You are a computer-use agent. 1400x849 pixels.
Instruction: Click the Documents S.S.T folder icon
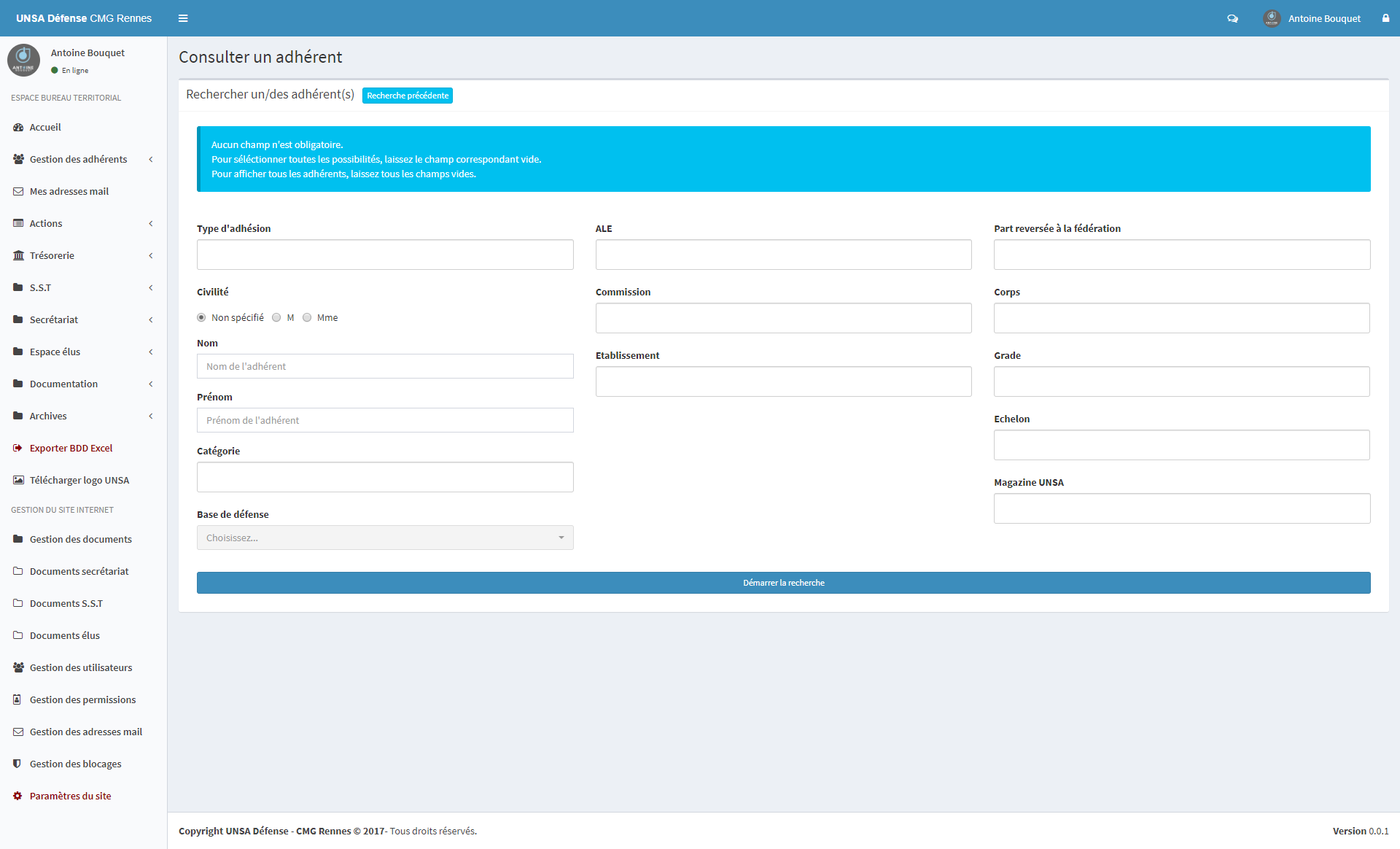point(18,603)
